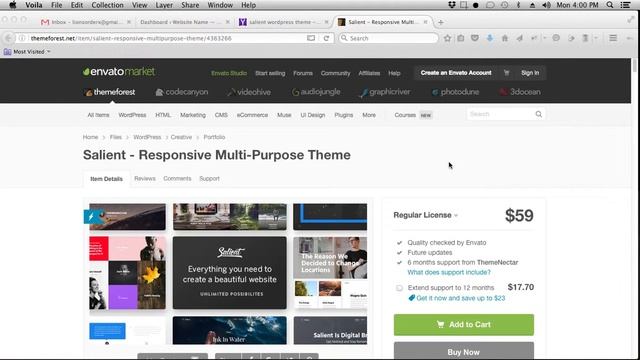Screen dimensions: 640x360
Task: Go to photodune marketplace
Action: click(x=456, y=92)
